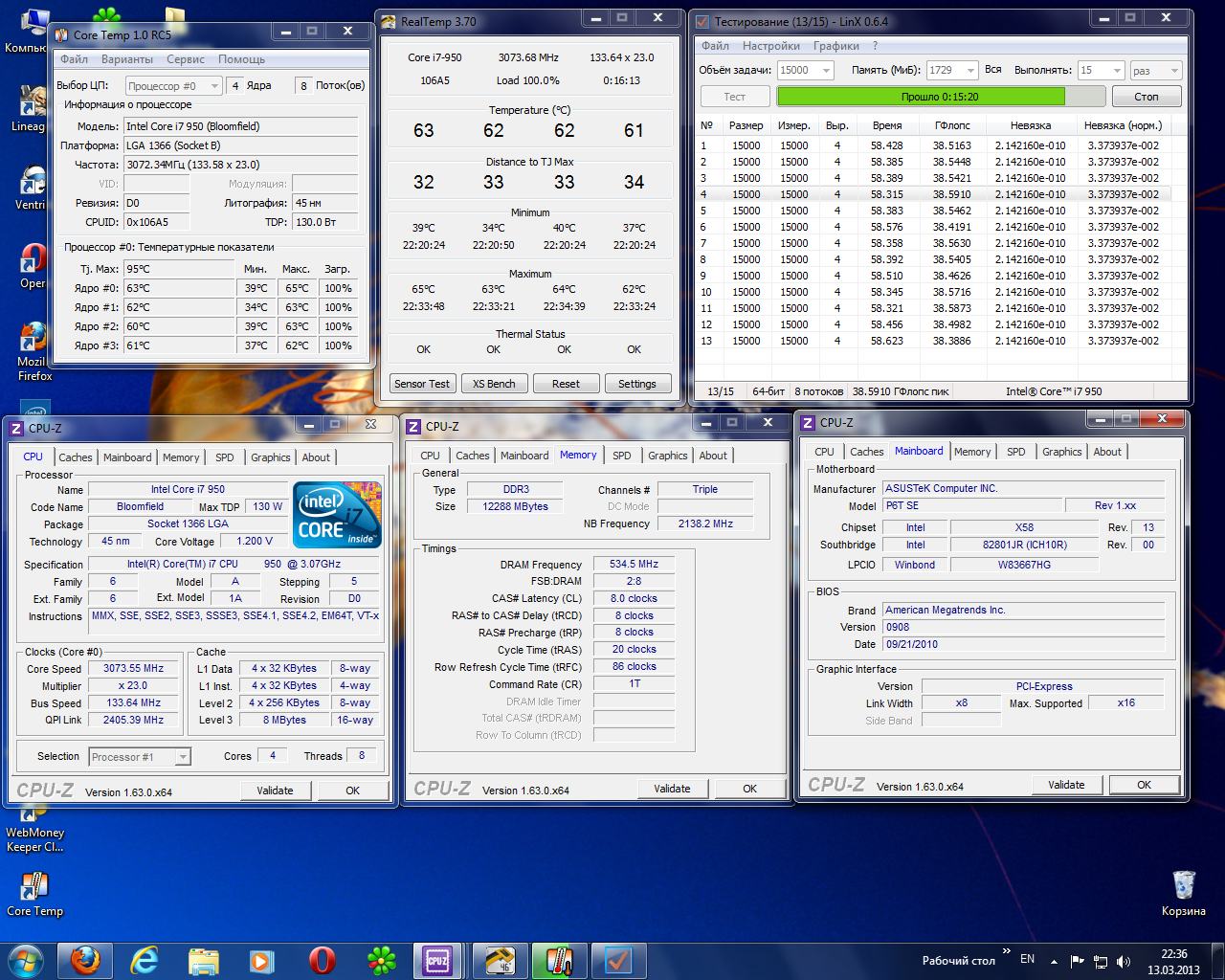The image size is (1225, 980).
Task: Switch to LinX checkmark taskbar icon
Action: point(618,960)
